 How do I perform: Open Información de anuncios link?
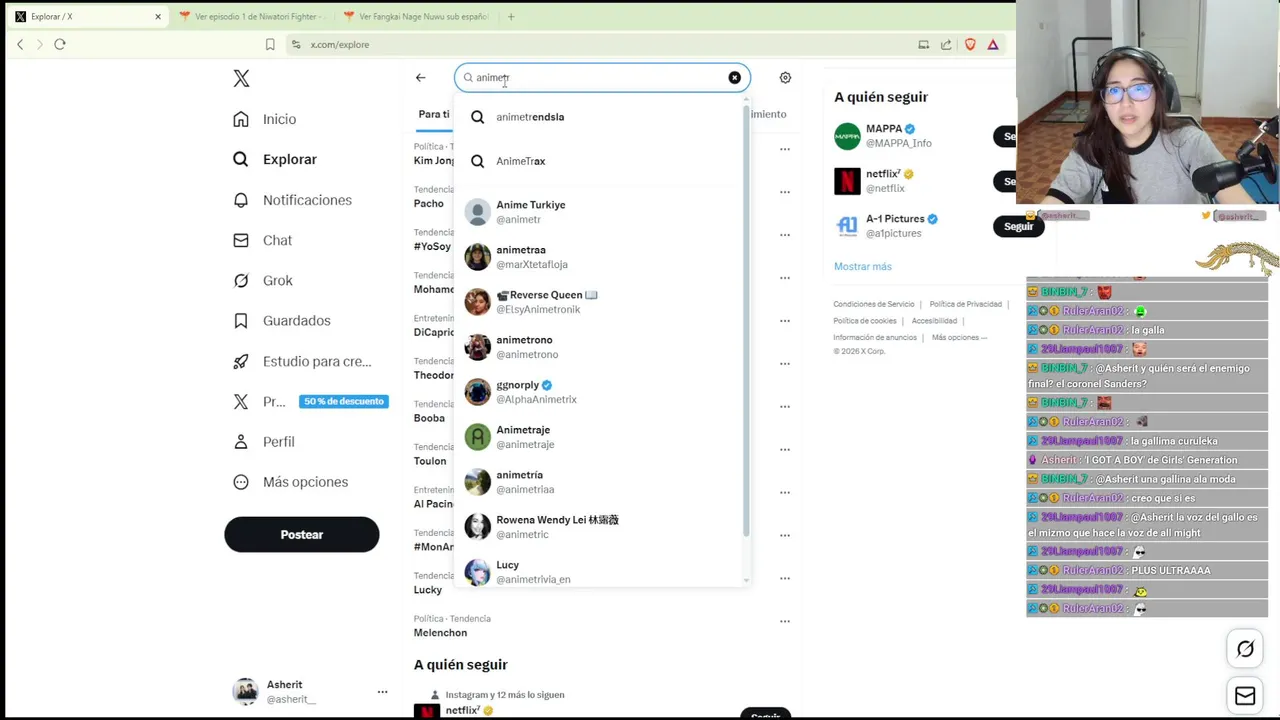(x=875, y=337)
